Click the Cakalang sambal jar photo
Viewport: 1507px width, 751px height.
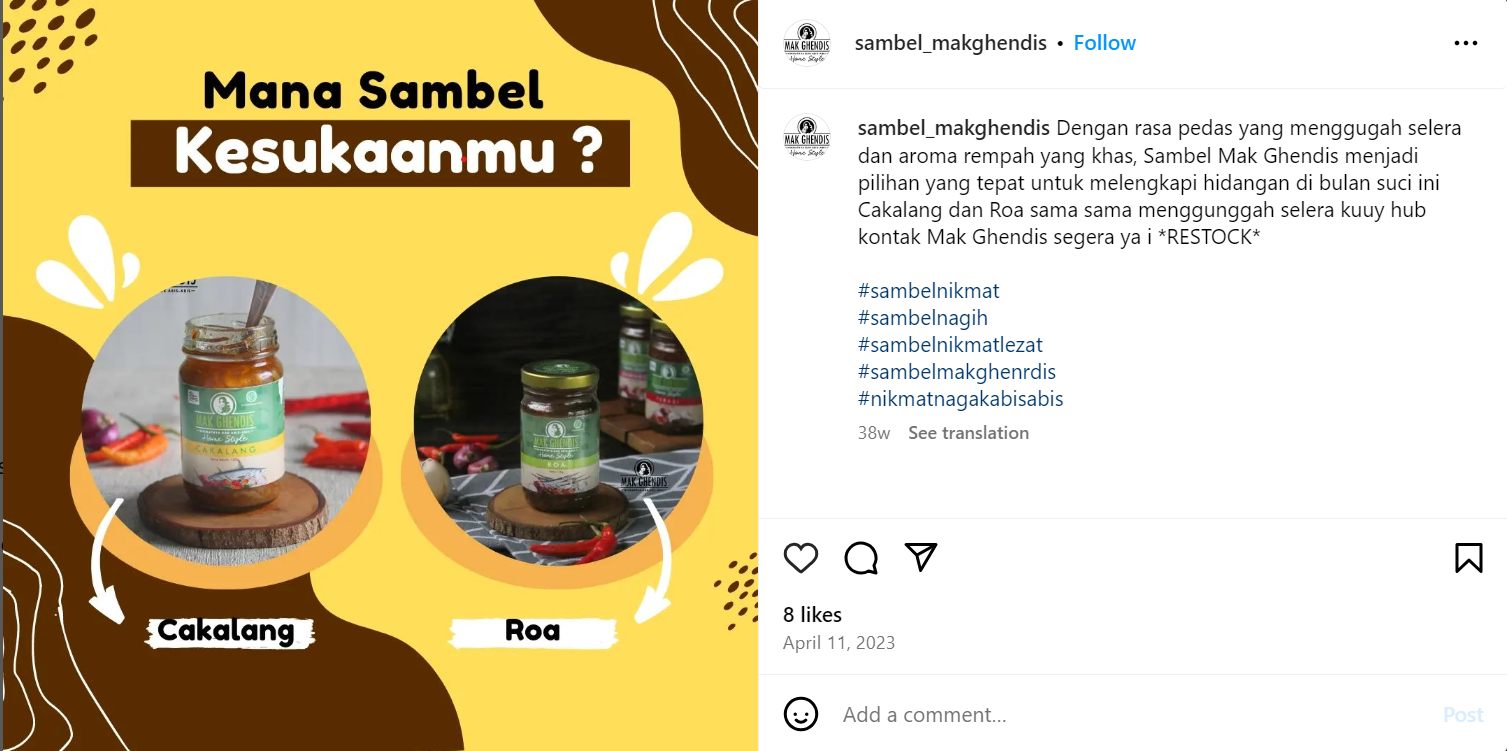(226, 421)
